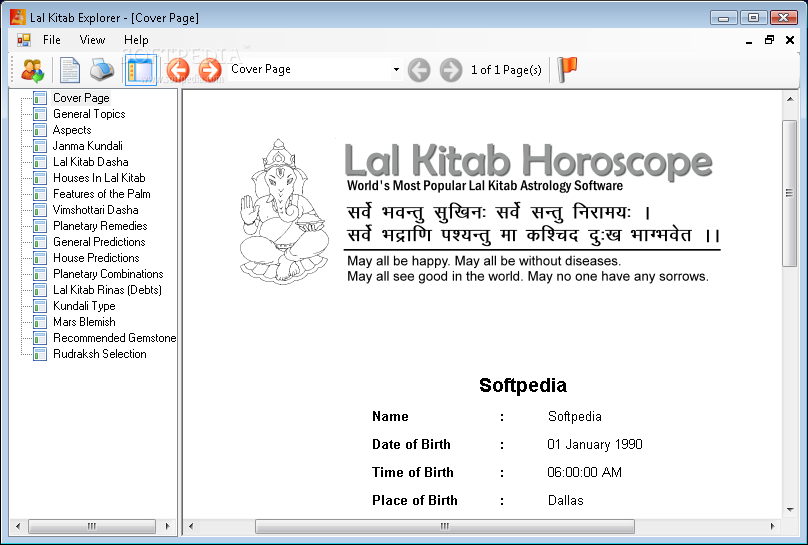This screenshot has height=545, width=808.
Task: Select Cover Page in the tree
Action: tap(81, 98)
